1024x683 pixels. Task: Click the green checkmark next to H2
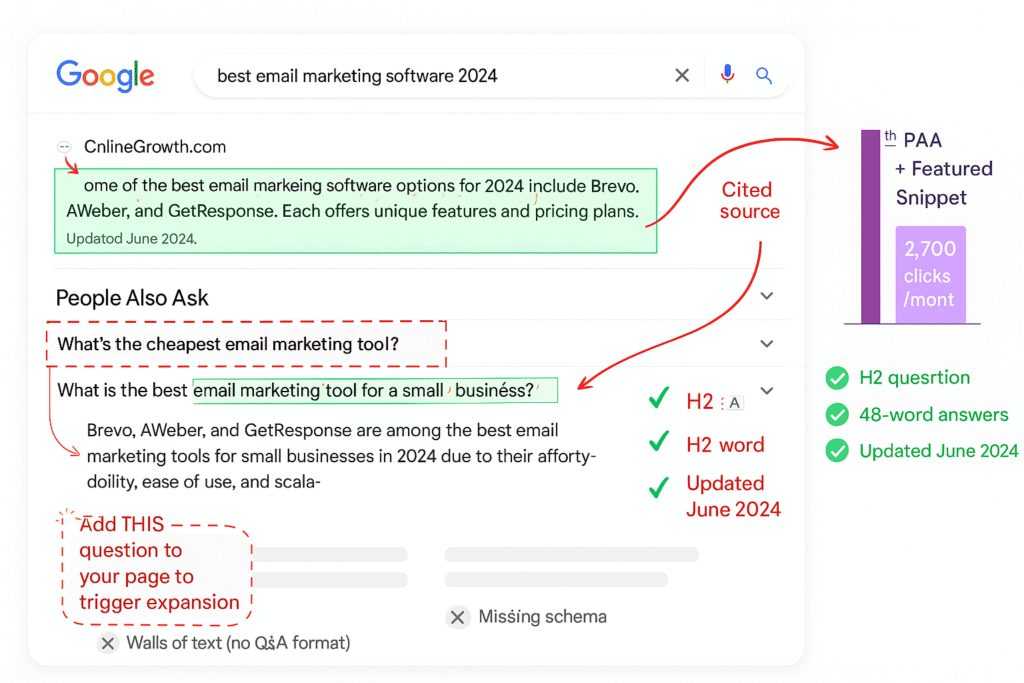pos(659,398)
